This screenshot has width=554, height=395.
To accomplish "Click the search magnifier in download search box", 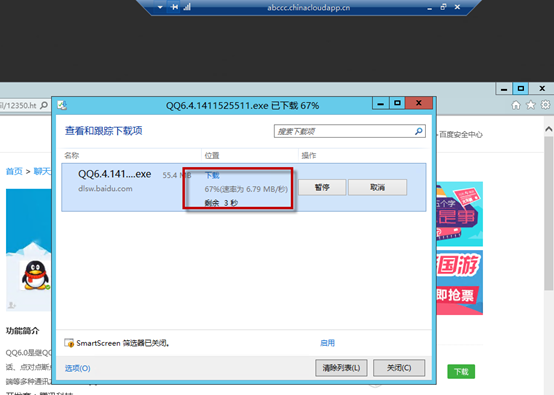I will (x=418, y=131).
